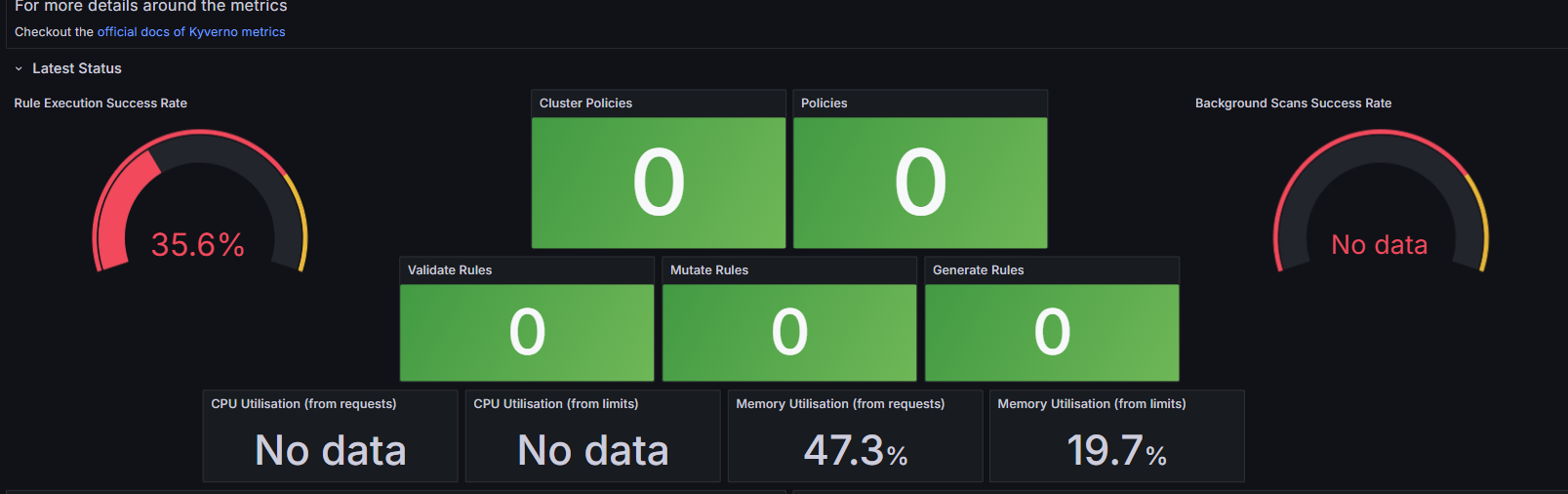Viewport: 1568px width, 494px height.
Task: Open CPU Utilisation (from requests) panel title
Action: click(303, 404)
